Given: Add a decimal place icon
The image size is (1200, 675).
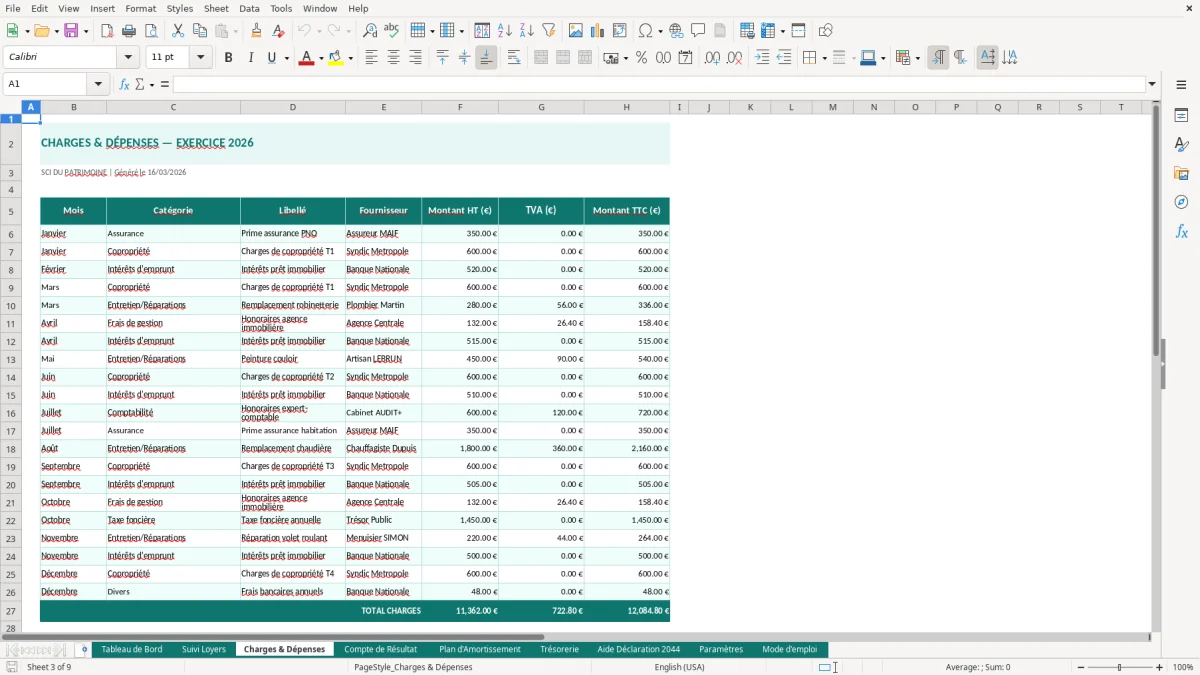Looking at the screenshot, I should (712, 58).
